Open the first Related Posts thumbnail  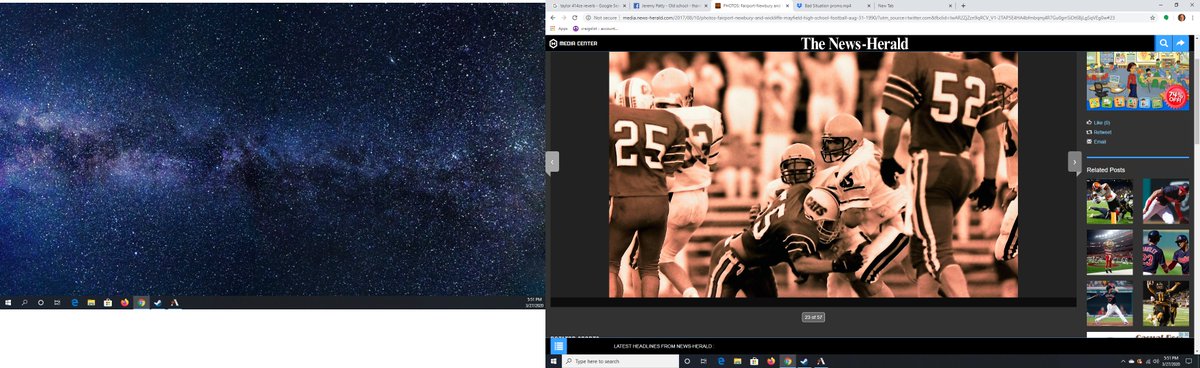point(1110,201)
